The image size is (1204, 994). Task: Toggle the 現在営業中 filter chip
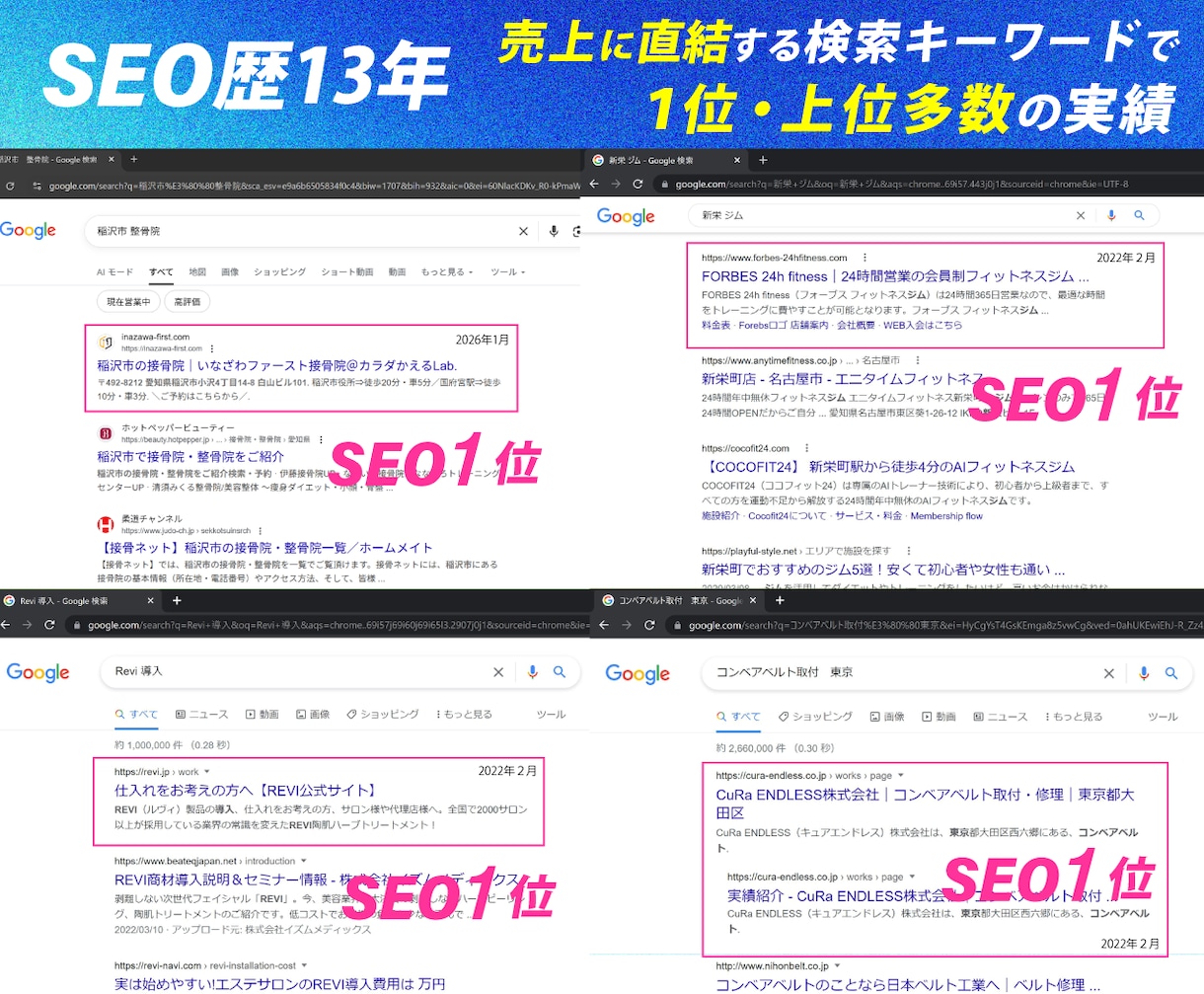point(129,302)
